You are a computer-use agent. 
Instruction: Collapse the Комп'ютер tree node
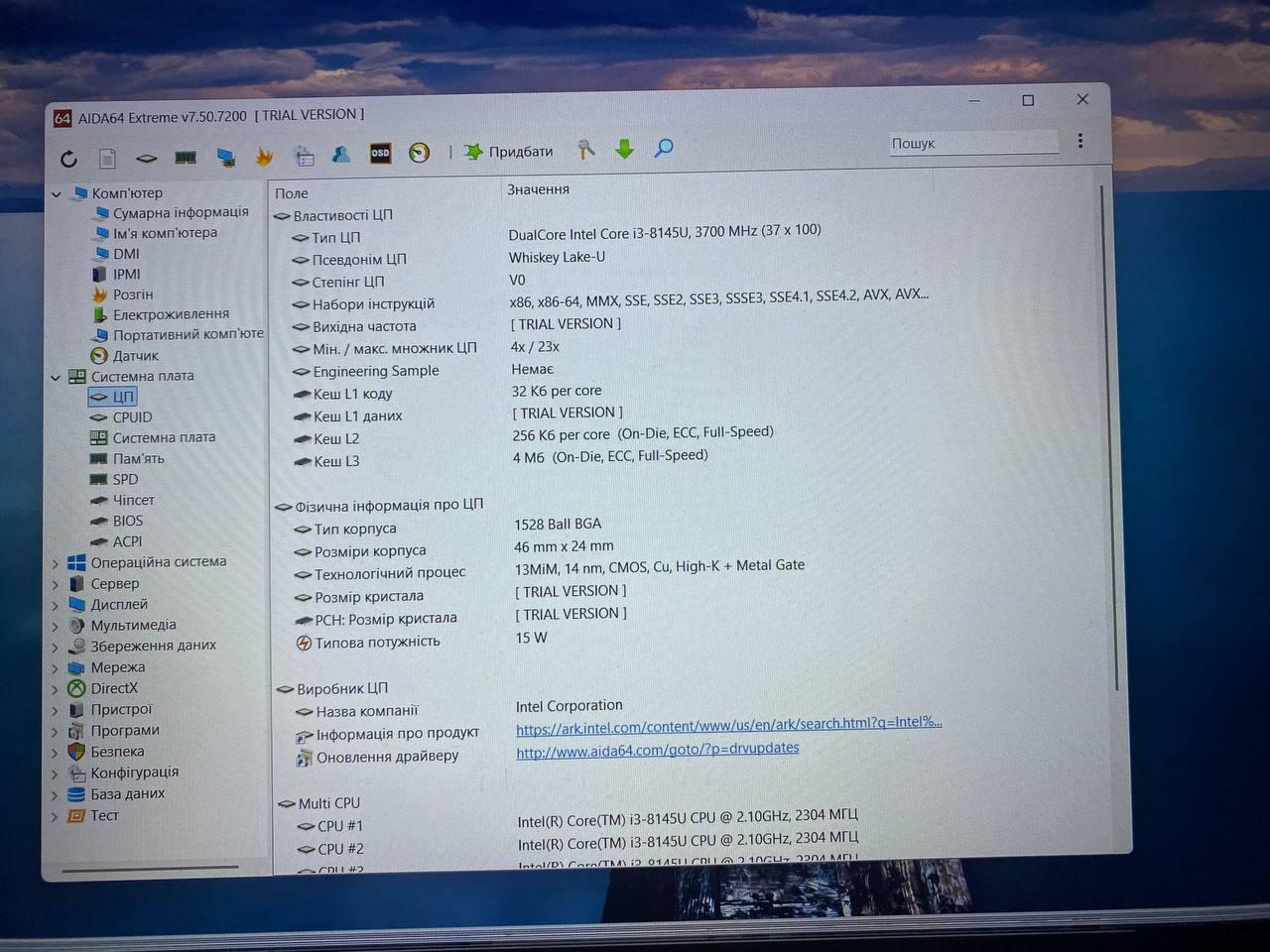[x=57, y=194]
